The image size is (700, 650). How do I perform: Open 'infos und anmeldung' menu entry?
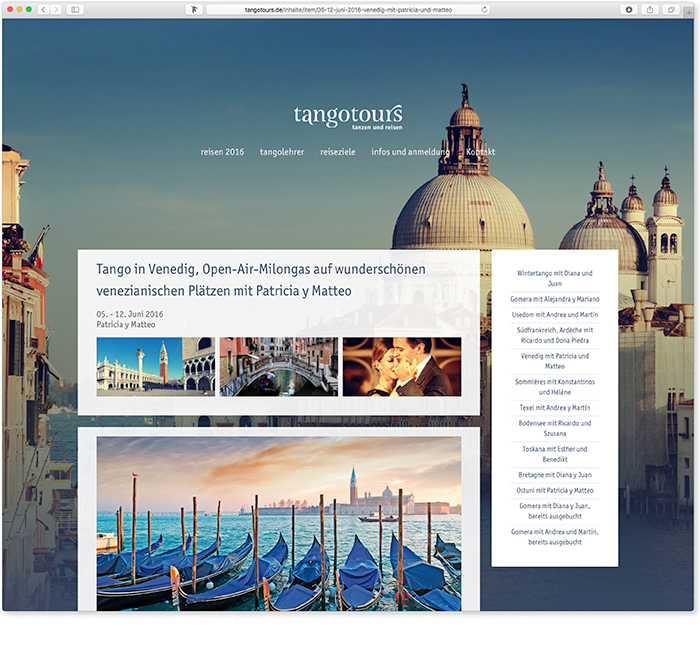[x=410, y=152]
